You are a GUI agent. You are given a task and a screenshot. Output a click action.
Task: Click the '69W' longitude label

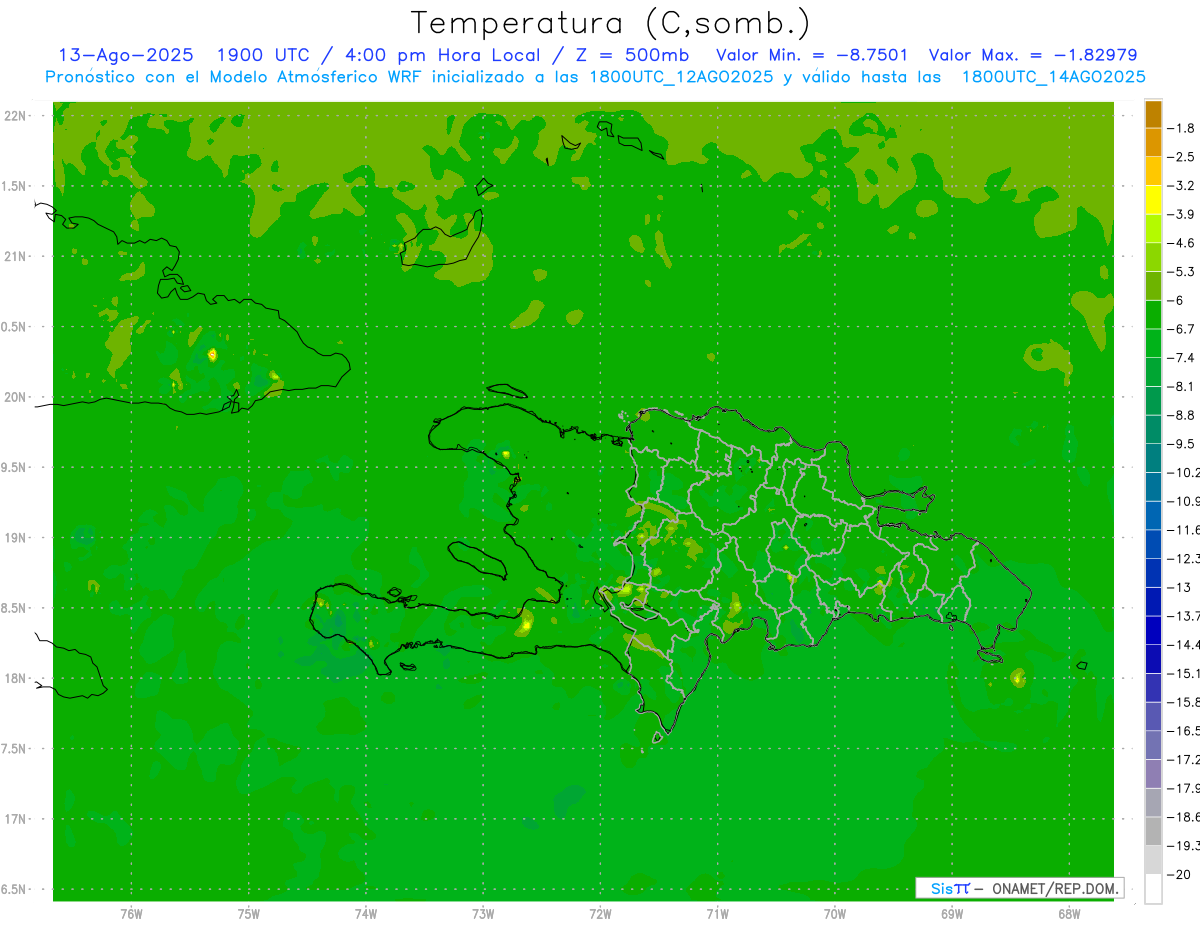(x=952, y=914)
